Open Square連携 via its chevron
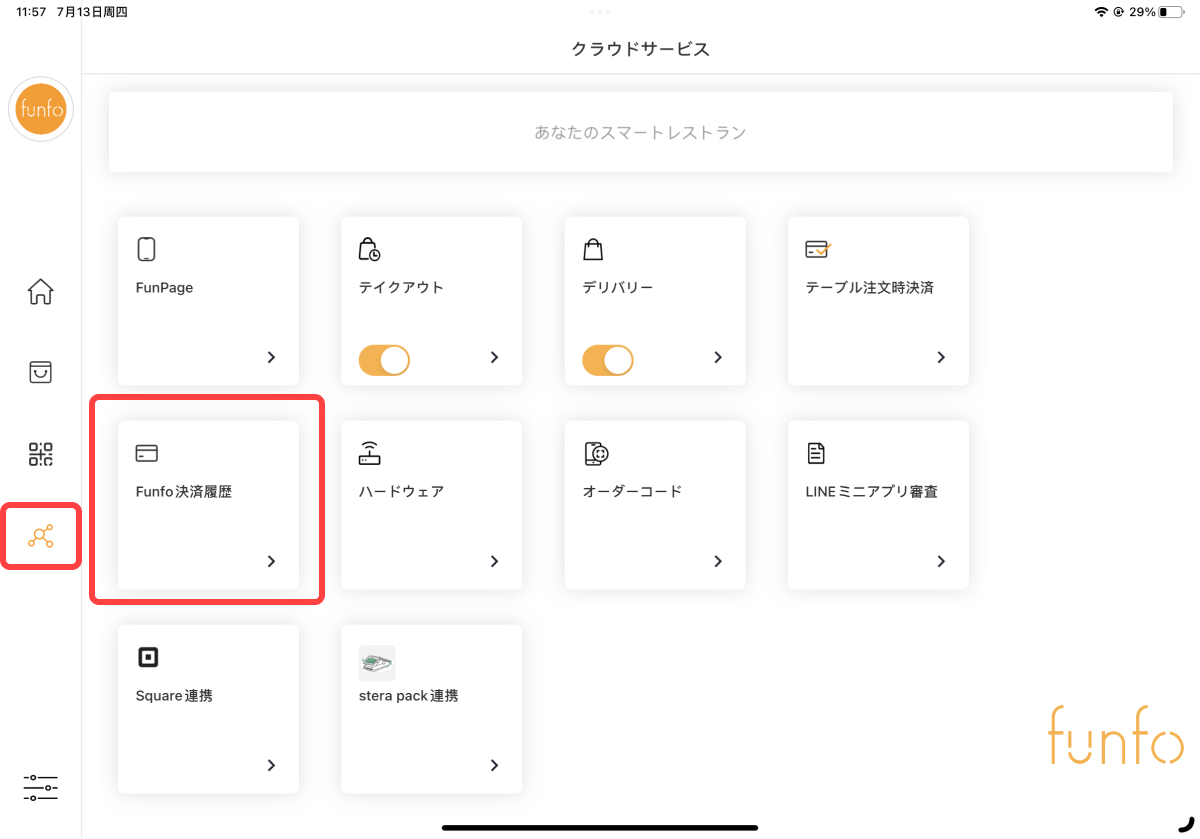The image size is (1200, 839). 271,765
